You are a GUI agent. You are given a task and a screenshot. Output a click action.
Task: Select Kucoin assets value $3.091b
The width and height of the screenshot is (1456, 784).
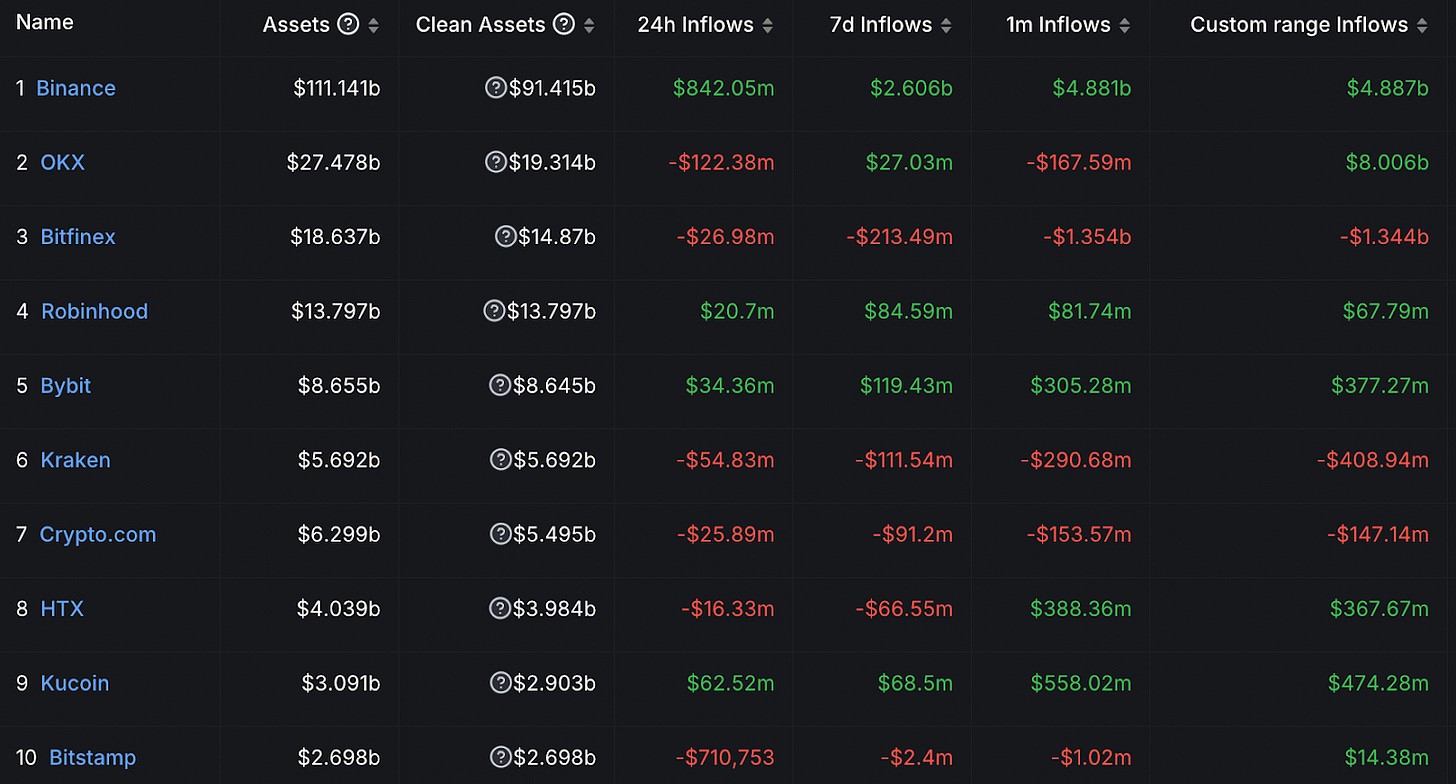[x=341, y=683]
